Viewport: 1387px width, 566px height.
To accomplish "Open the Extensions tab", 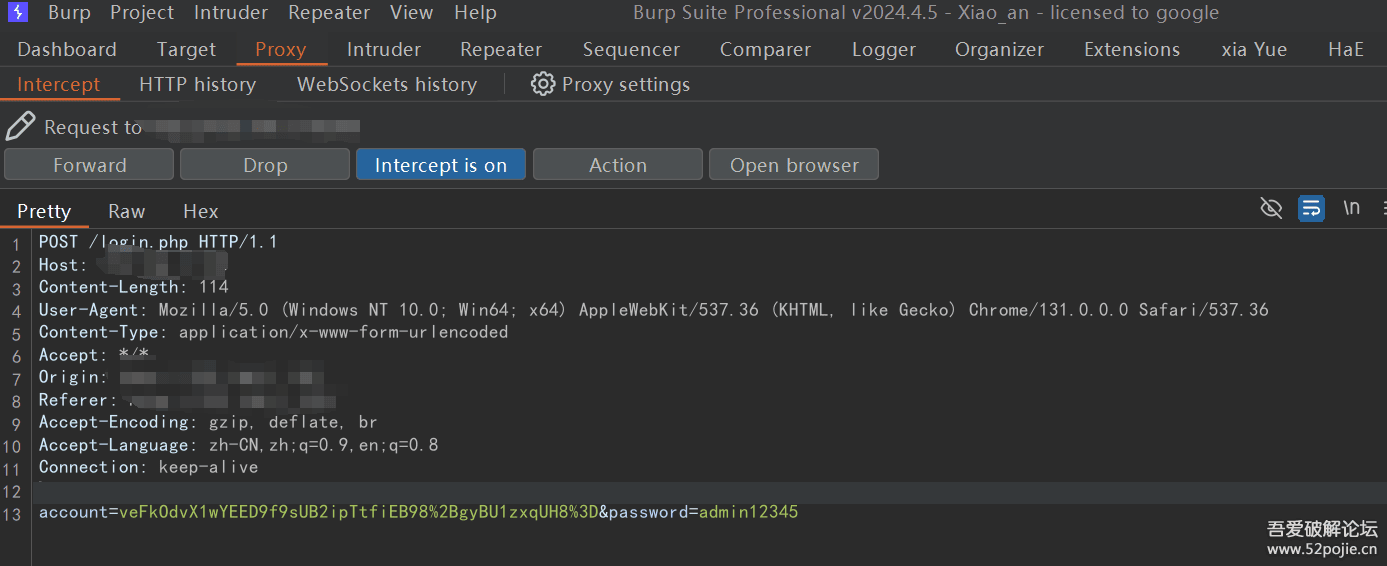I will [1132, 49].
